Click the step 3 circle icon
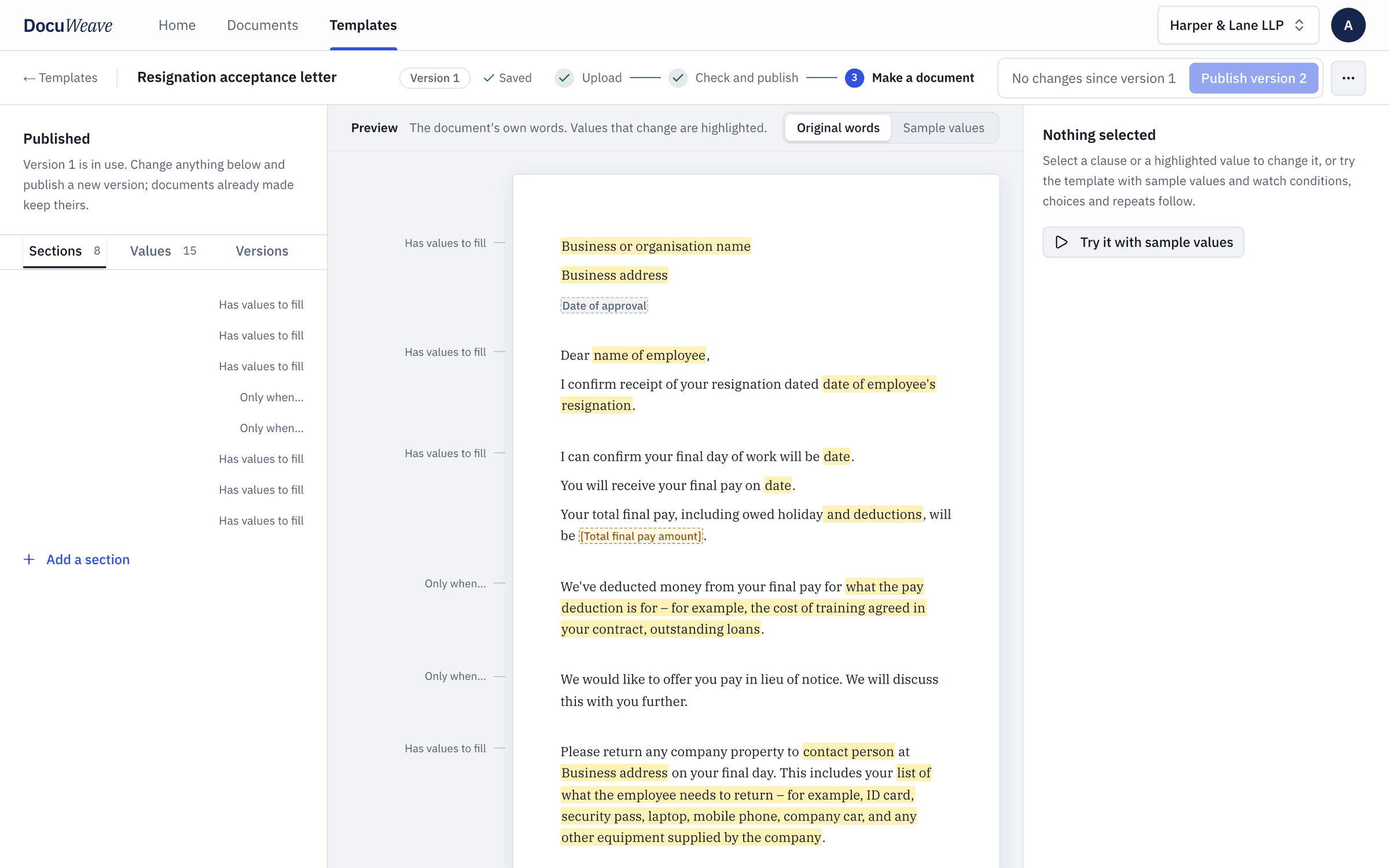 854,78
